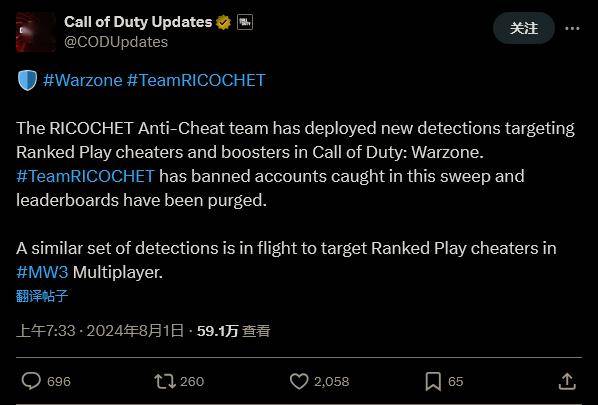The width and height of the screenshot is (598, 405).
Task: Open the #Warzone hashtag link
Action: tap(83, 80)
